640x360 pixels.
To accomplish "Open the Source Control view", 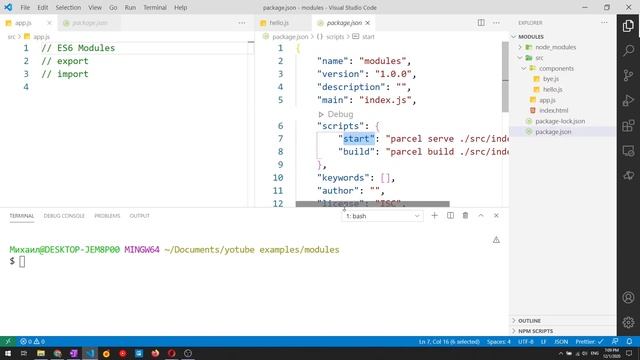I will click(628, 75).
